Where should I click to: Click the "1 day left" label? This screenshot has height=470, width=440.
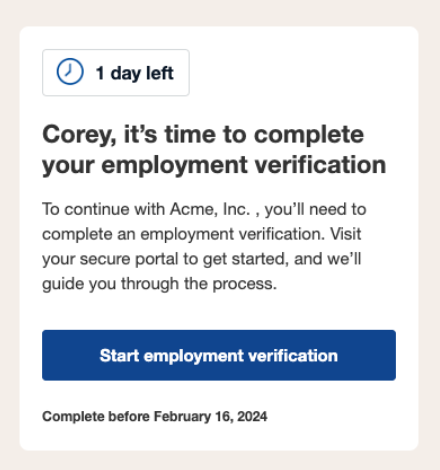point(135,73)
